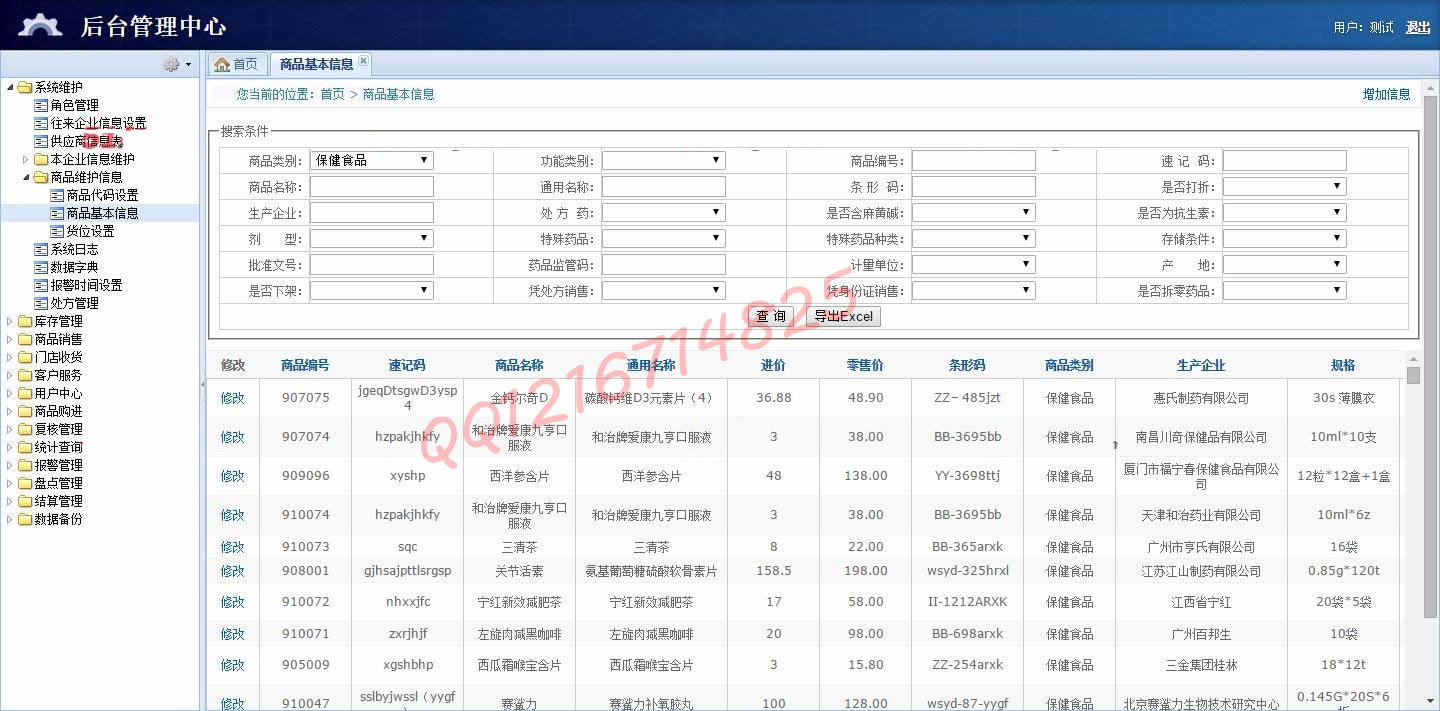This screenshot has width=1440, height=711.
Task: Sort by the 零售价 column header
Action: pyautogui.click(x=865, y=365)
